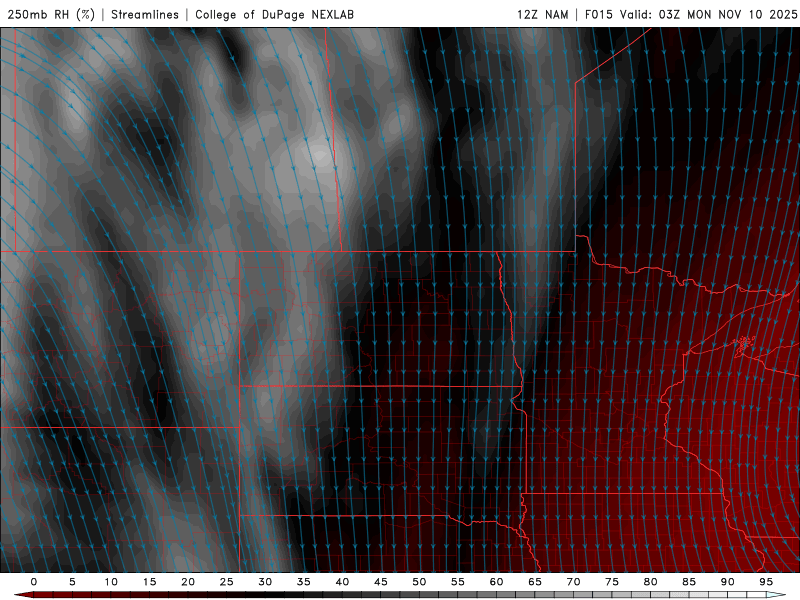Click the colorbar value label 5
Screen dimensions: 800x600
tap(72, 582)
